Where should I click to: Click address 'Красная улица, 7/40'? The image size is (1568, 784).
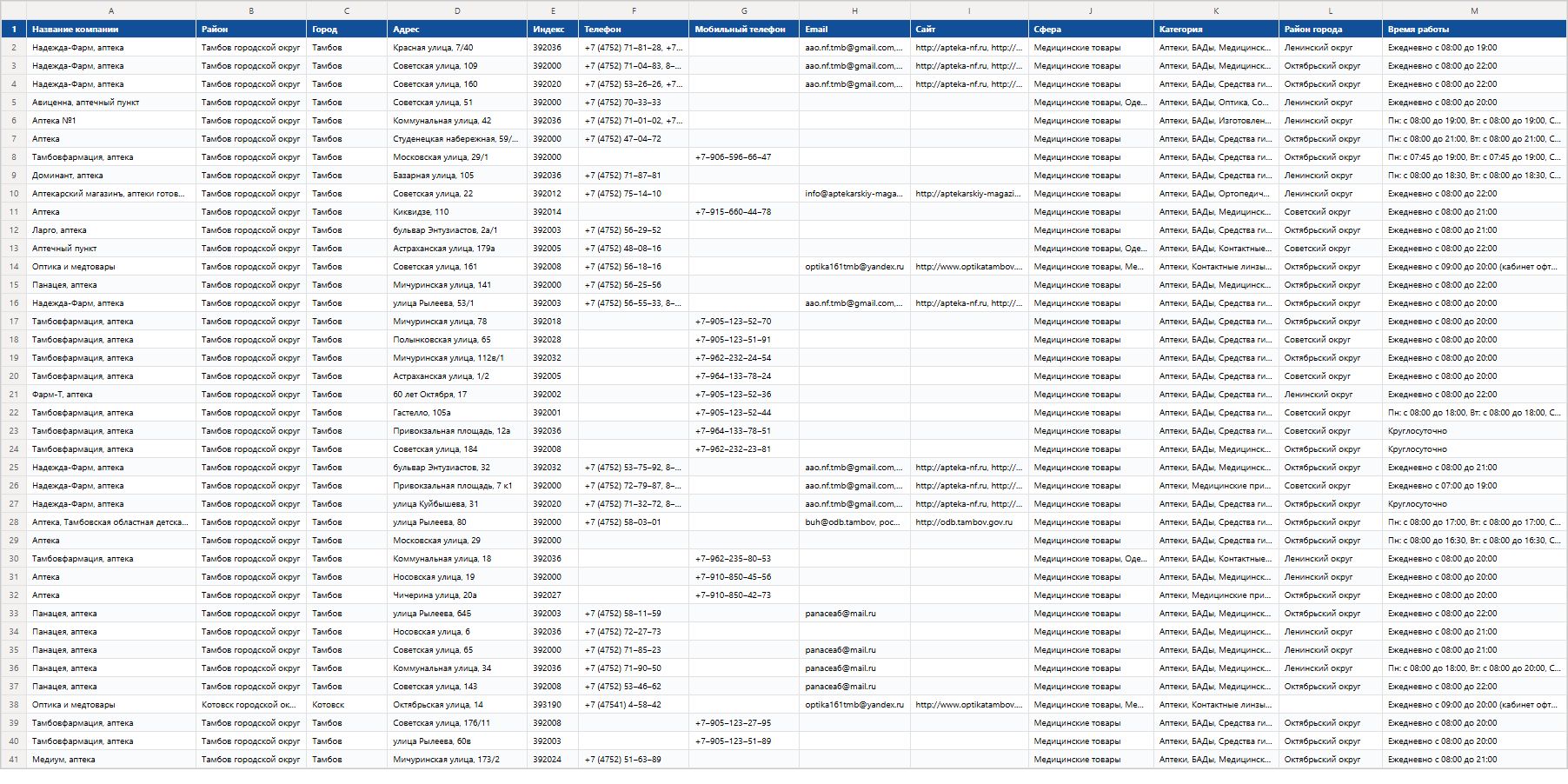457,48
